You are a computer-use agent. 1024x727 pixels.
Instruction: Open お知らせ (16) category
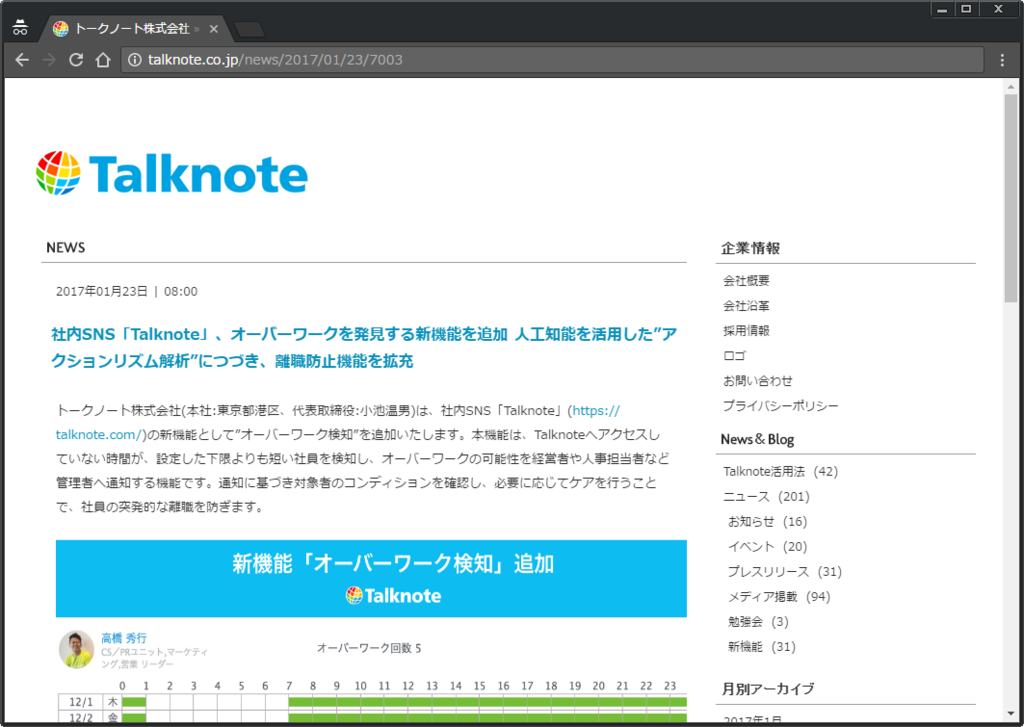tap(767, 521)
